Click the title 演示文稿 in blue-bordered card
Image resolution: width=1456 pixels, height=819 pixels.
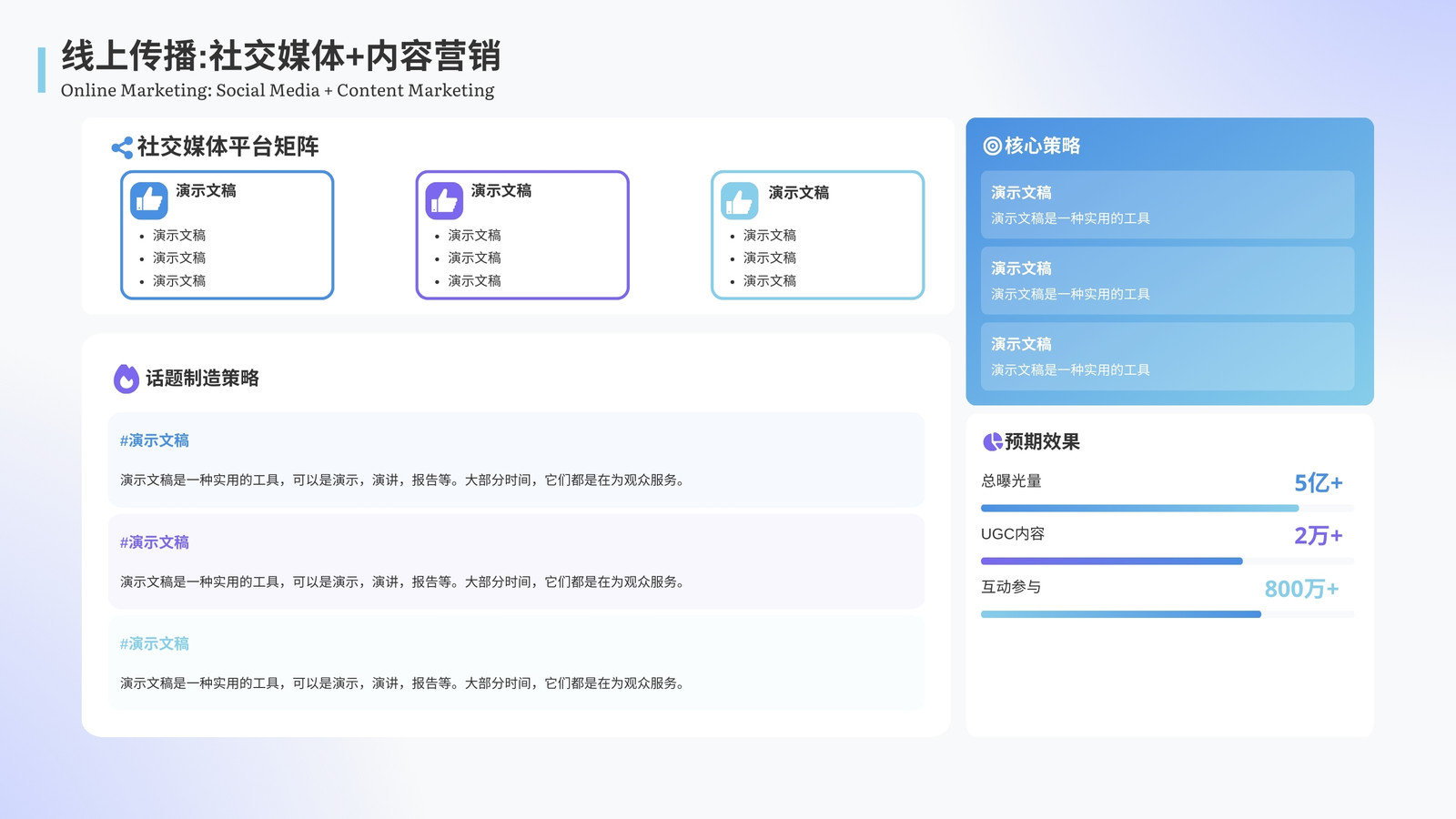coord(206,190)
